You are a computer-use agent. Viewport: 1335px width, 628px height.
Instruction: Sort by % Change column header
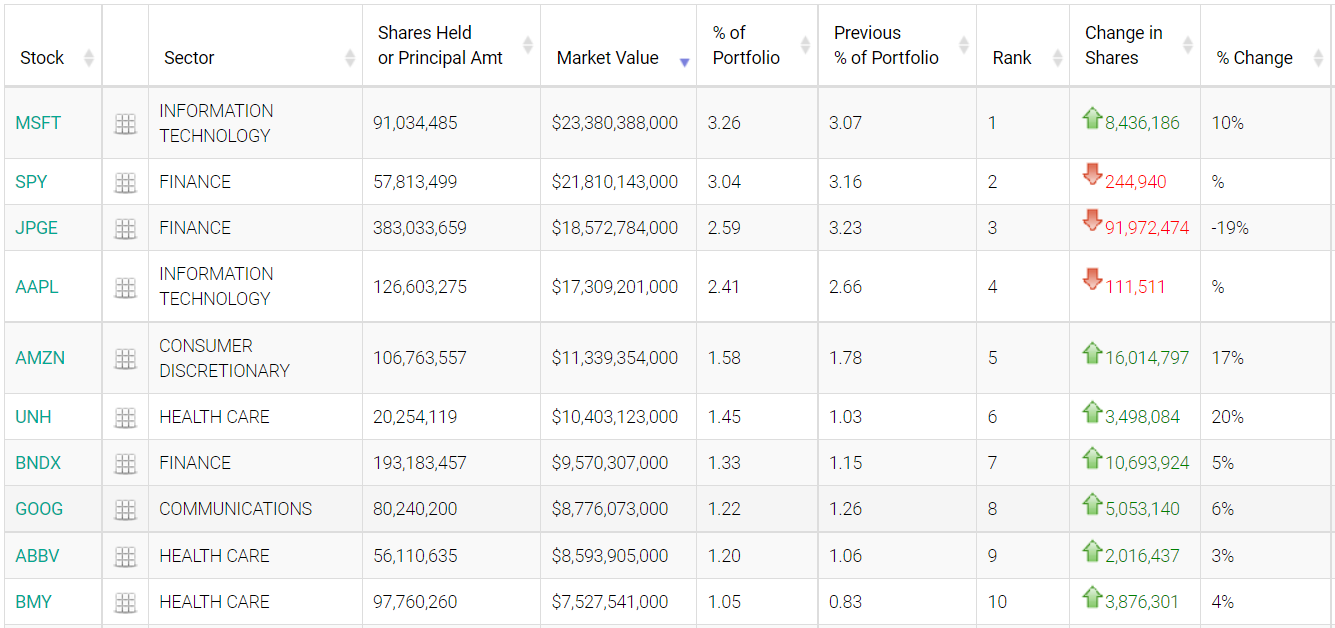1254,58
